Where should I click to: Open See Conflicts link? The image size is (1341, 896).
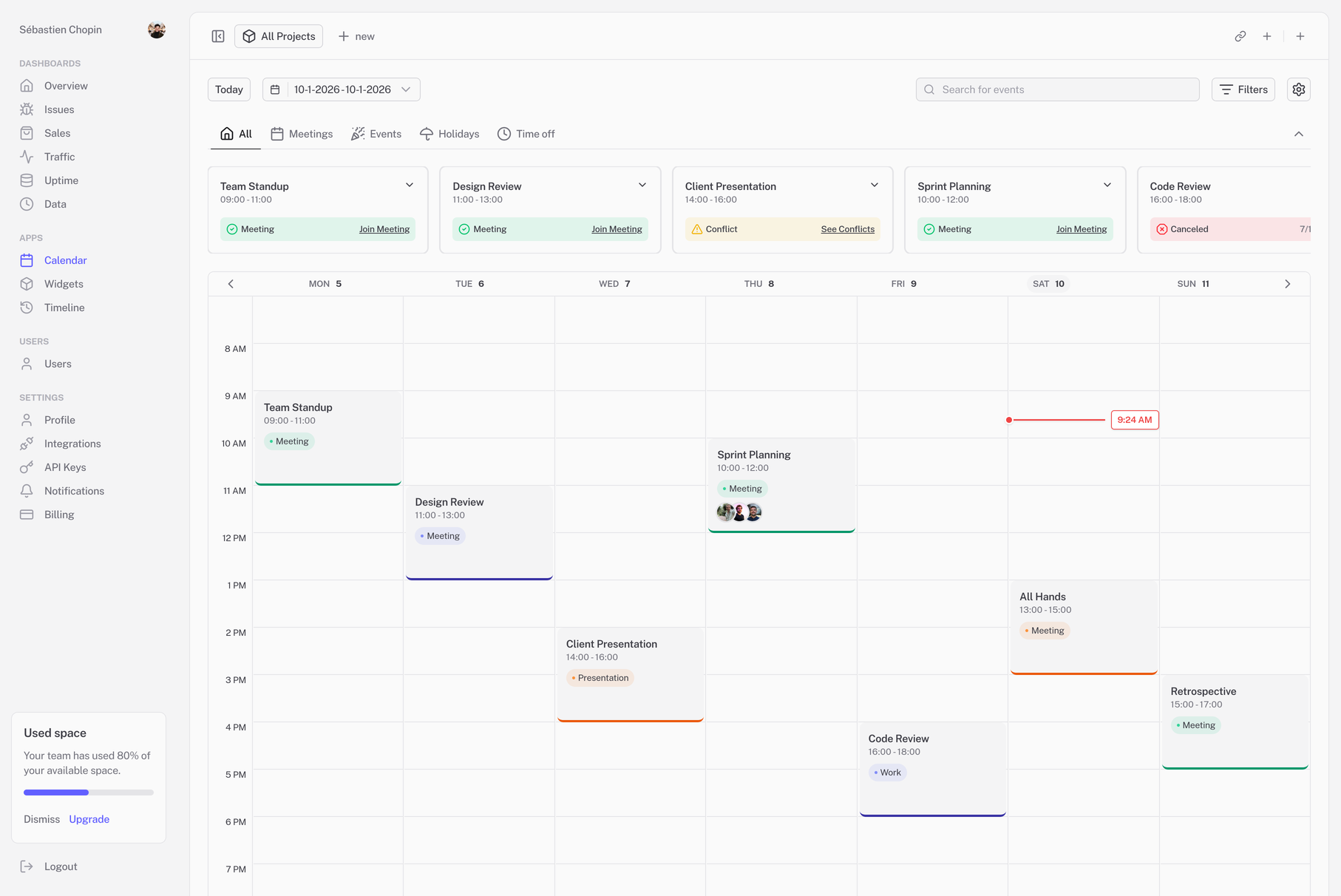[x=847, y=229]
